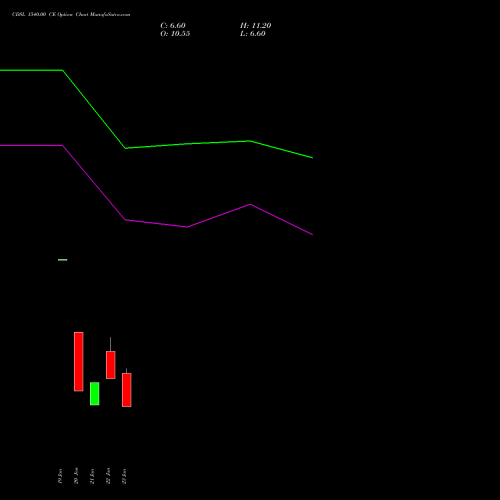The width and height of the screenshot is (500, 500).
Task: Click the '23 Jan' axis date label
Action: point(124,476)
